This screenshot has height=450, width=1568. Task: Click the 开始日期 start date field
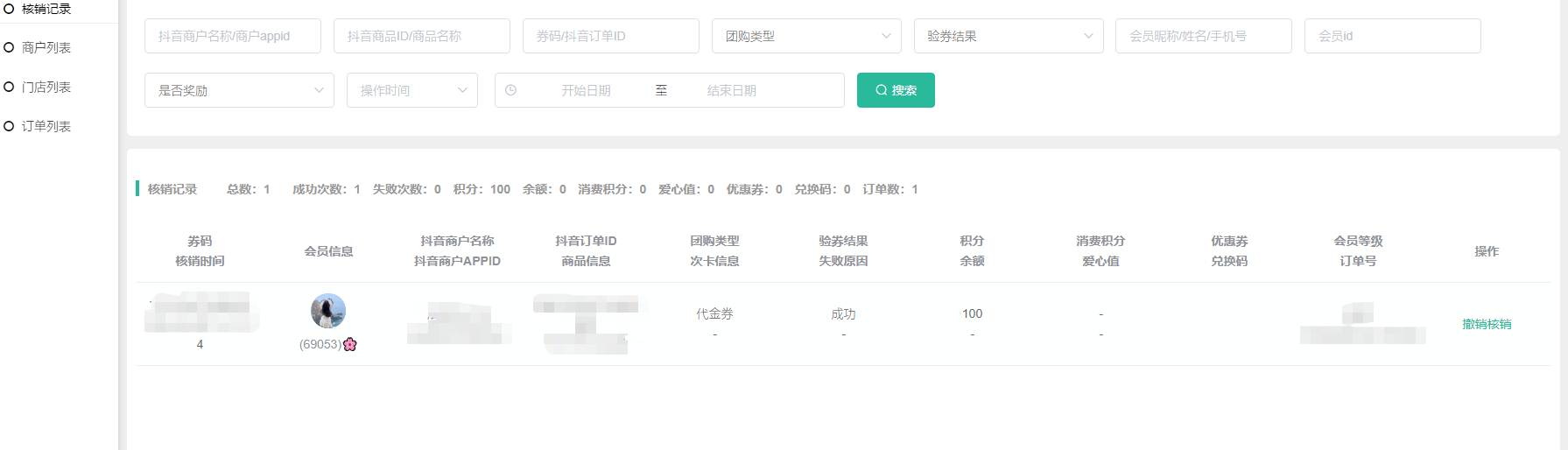pyautogui.click(x=586, y=90)
